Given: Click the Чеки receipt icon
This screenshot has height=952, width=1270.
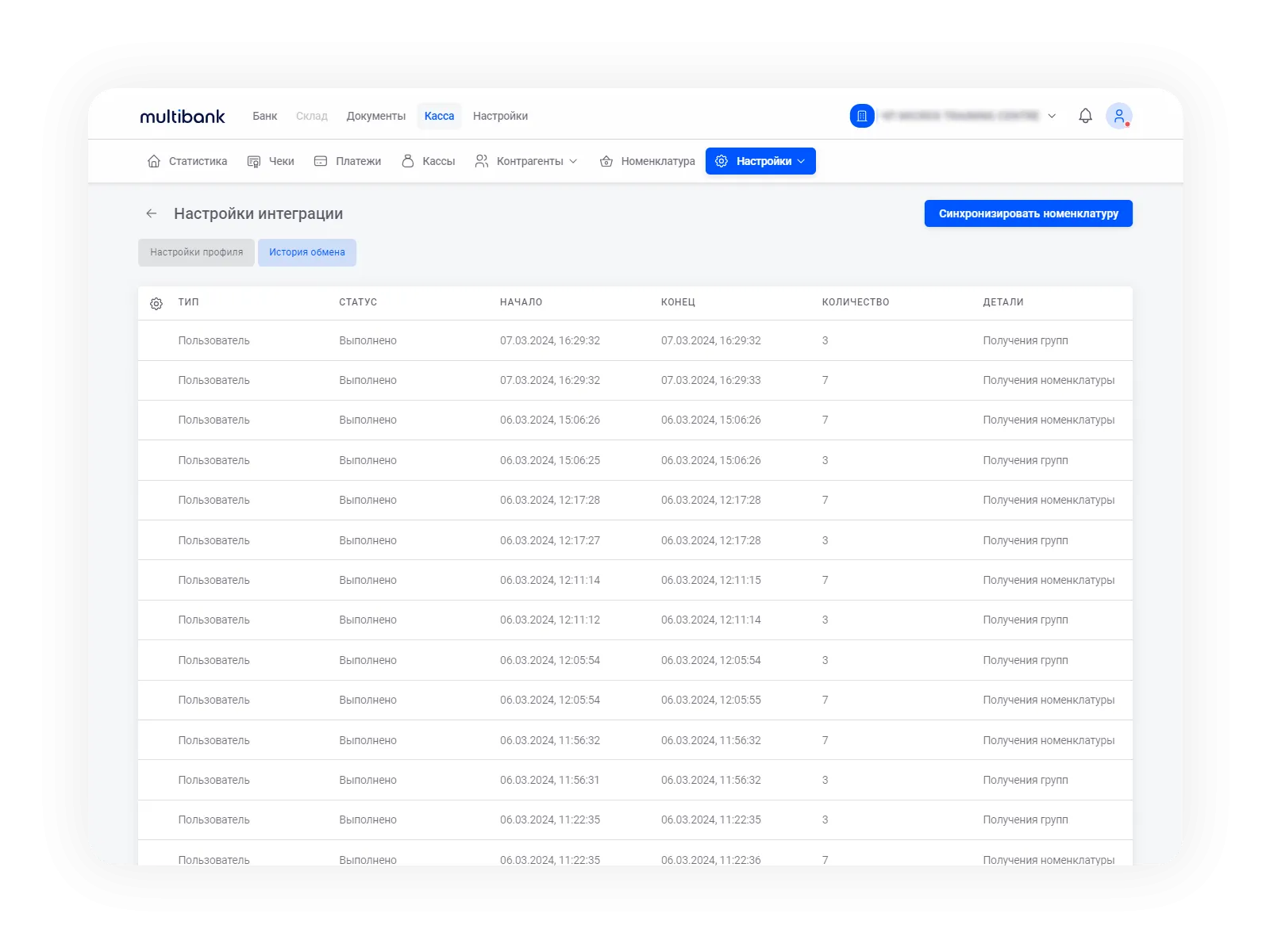Looking at the screenshot, I should (x=254, y=161).
